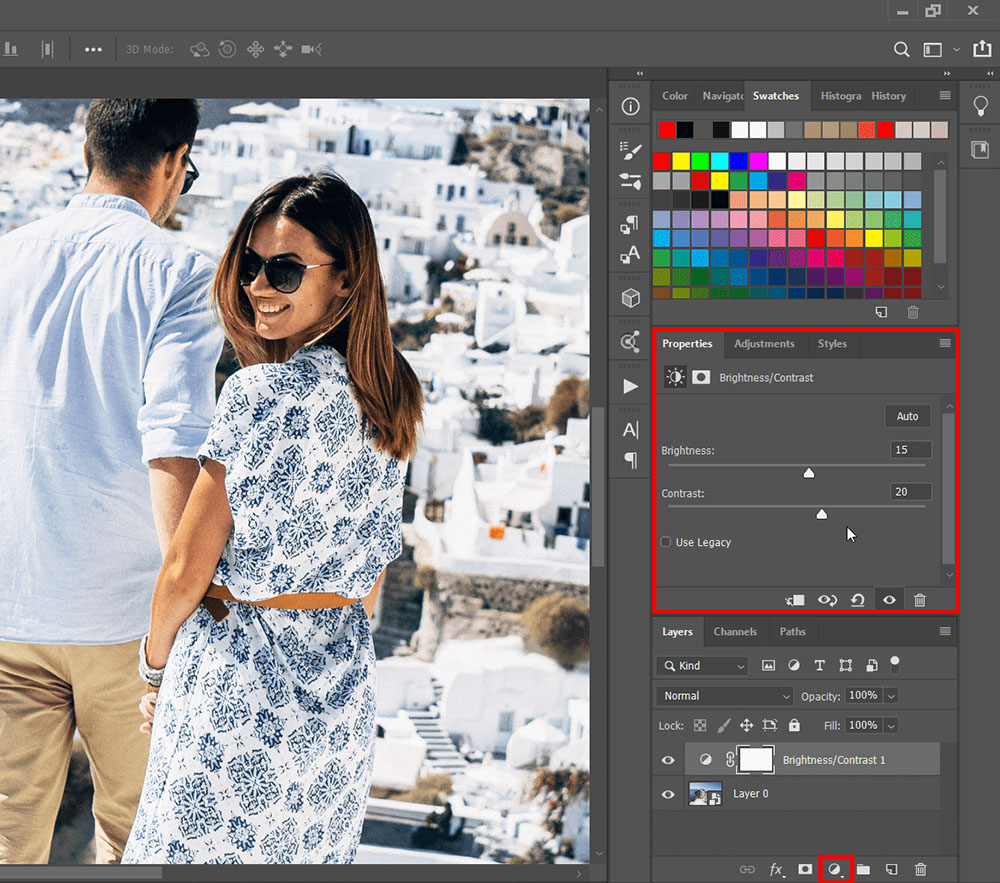The height and width of the screenshot is (883, 1000).
Task: Open layer styles with the fx icon
Action: point(777,869)
